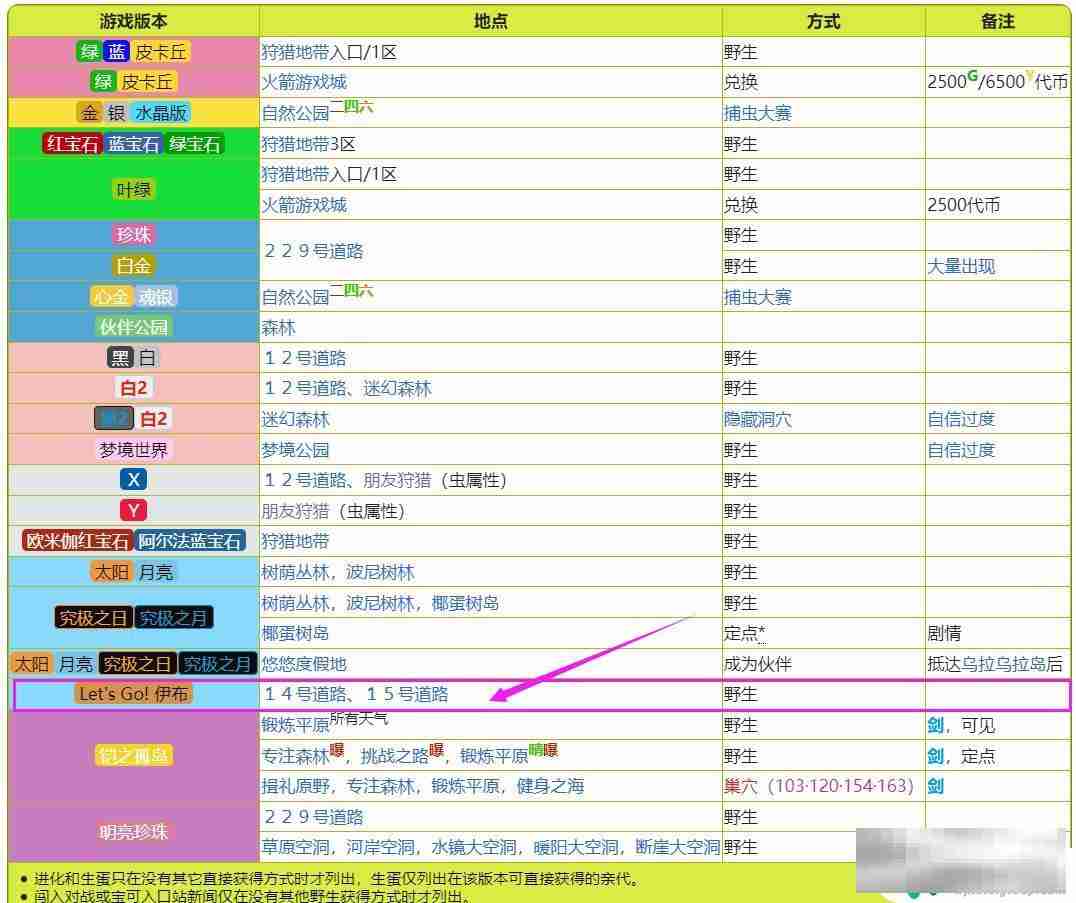Follow the 悠悠度假地 location link
This screenshot has width=1076, height=903.
pos(304,664)
